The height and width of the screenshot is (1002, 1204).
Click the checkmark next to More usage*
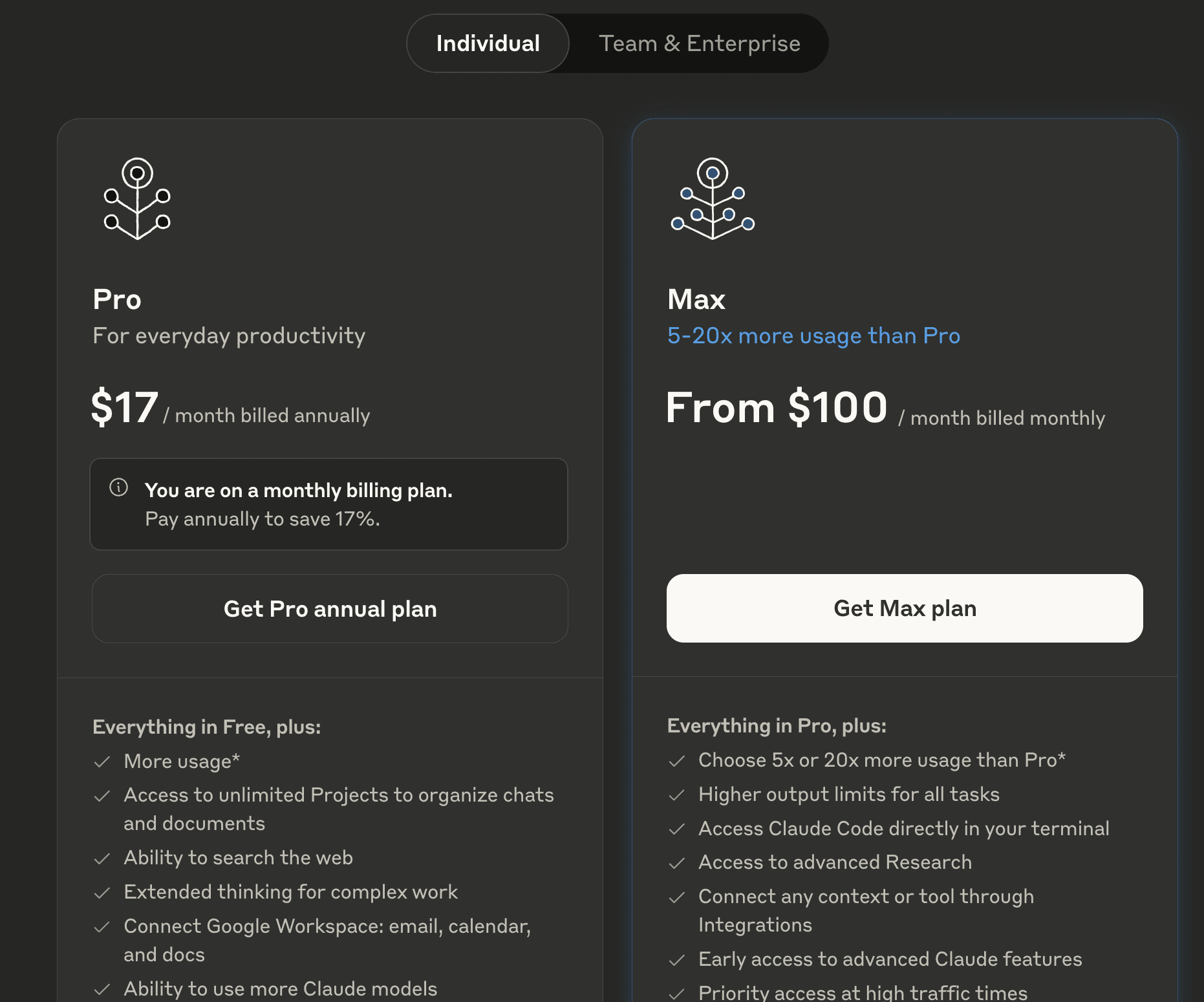102,762
